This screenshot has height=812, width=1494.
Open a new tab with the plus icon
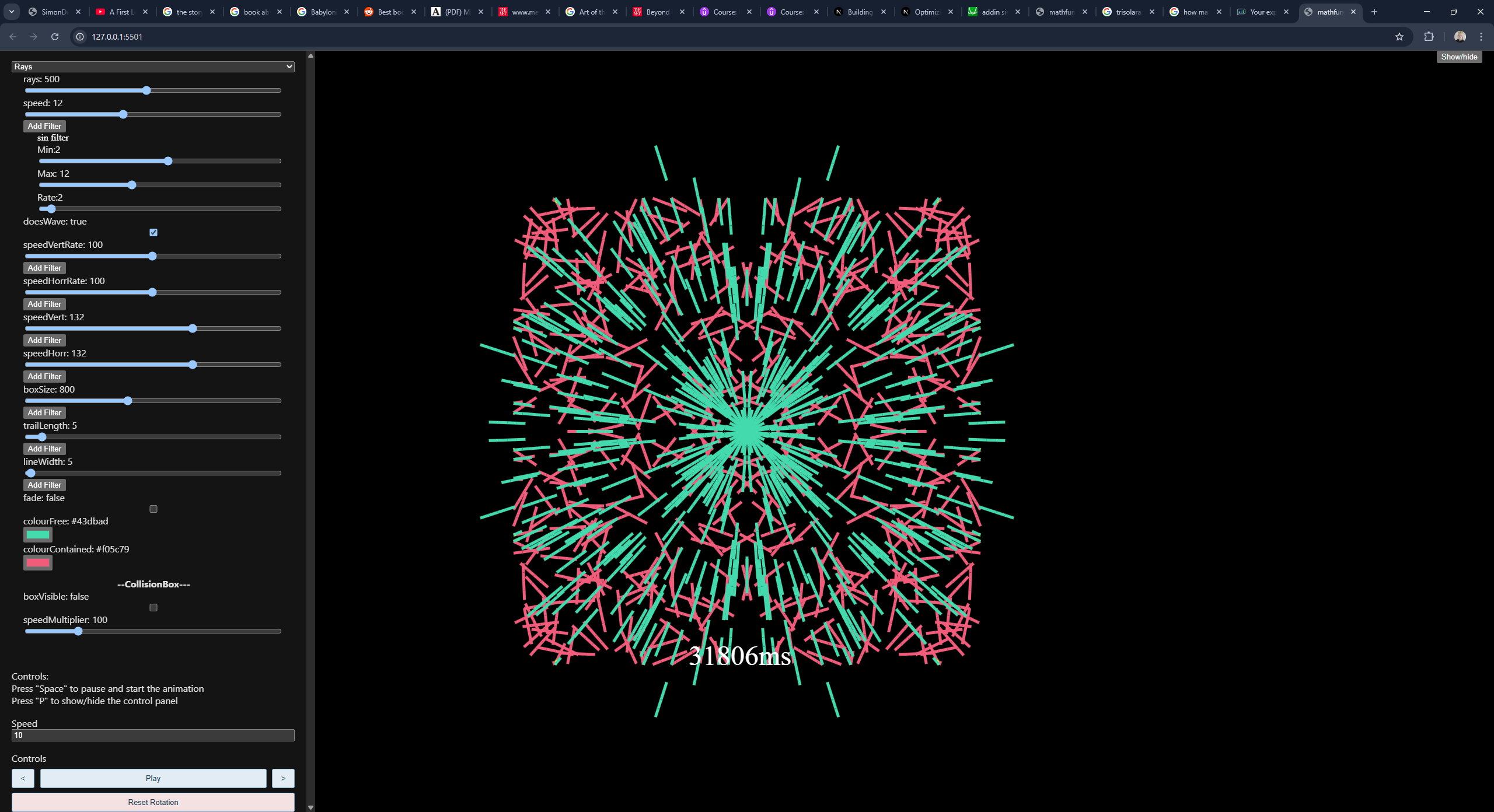click(1374, 12)
